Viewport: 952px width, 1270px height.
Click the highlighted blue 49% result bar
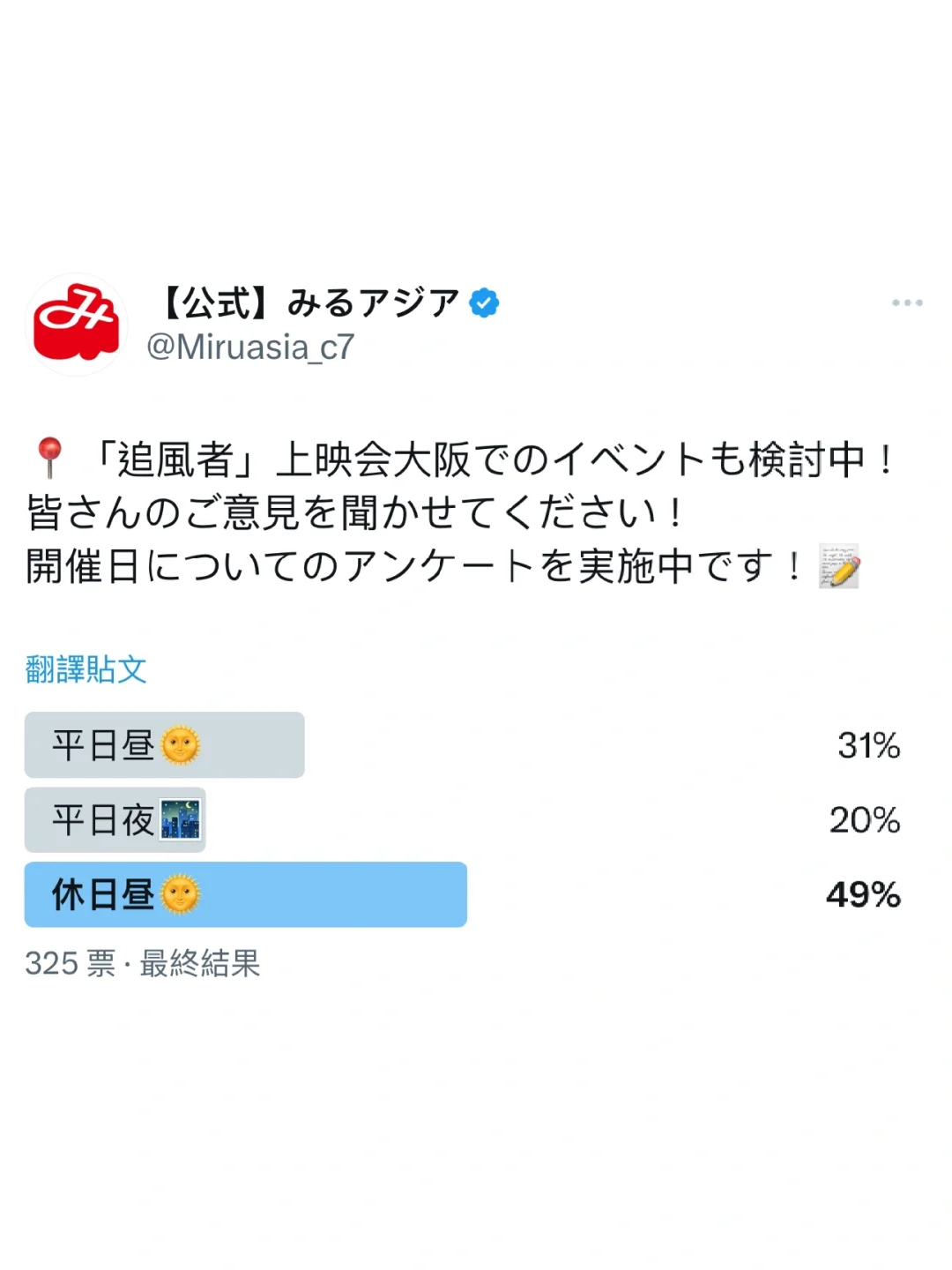(862, 895)
